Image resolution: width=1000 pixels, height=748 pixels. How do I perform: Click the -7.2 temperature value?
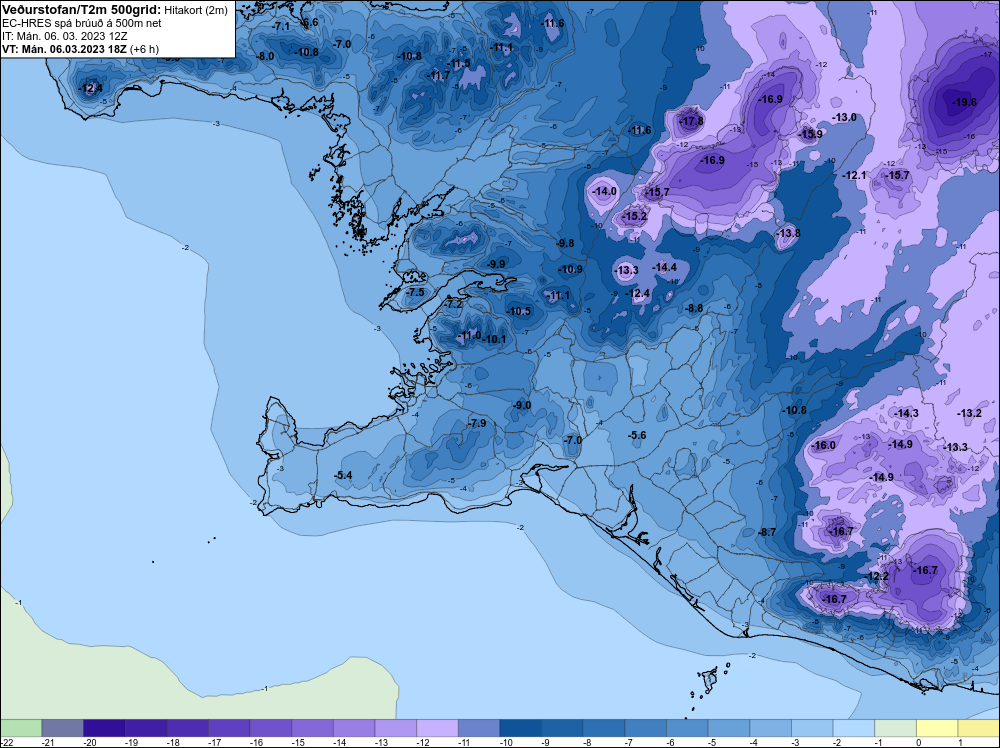point(453,305)
